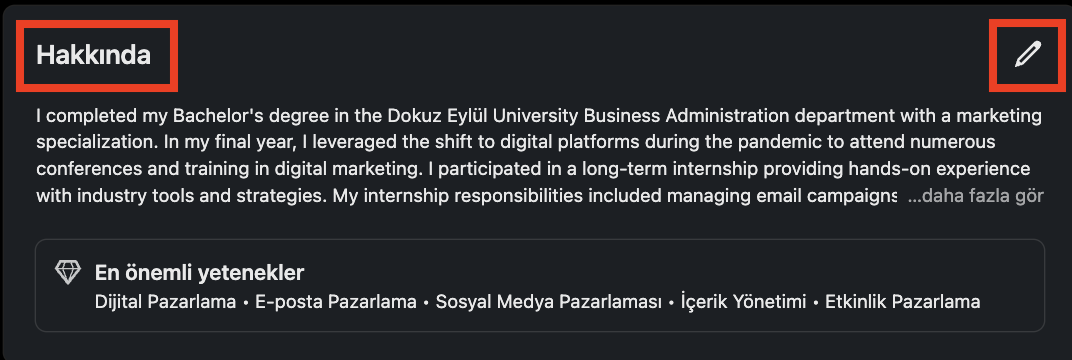Click the Dijital Pazarlama skill

(x=165, y=302)
